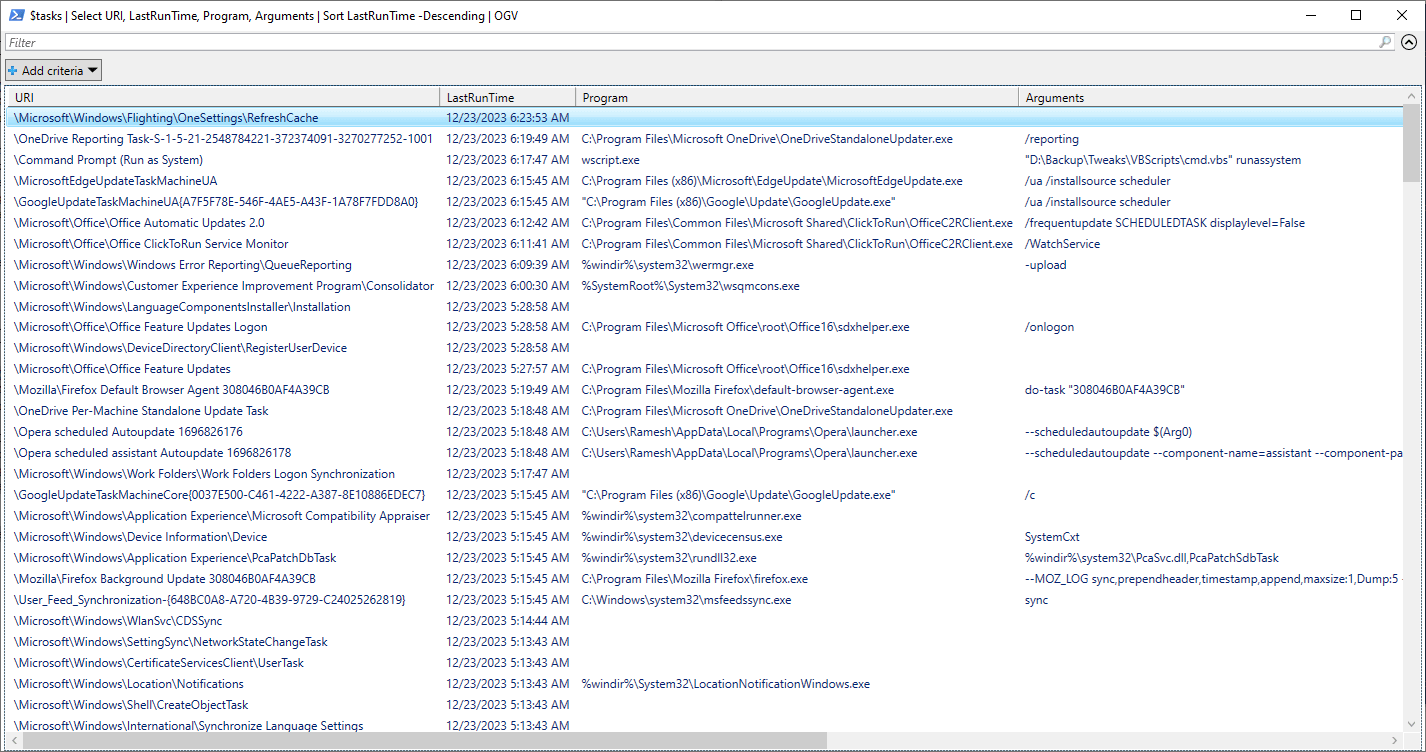This screenshot has height=752, width=1426.
Task: Click inside the Filter text box
Action: (x=690, y=42)
